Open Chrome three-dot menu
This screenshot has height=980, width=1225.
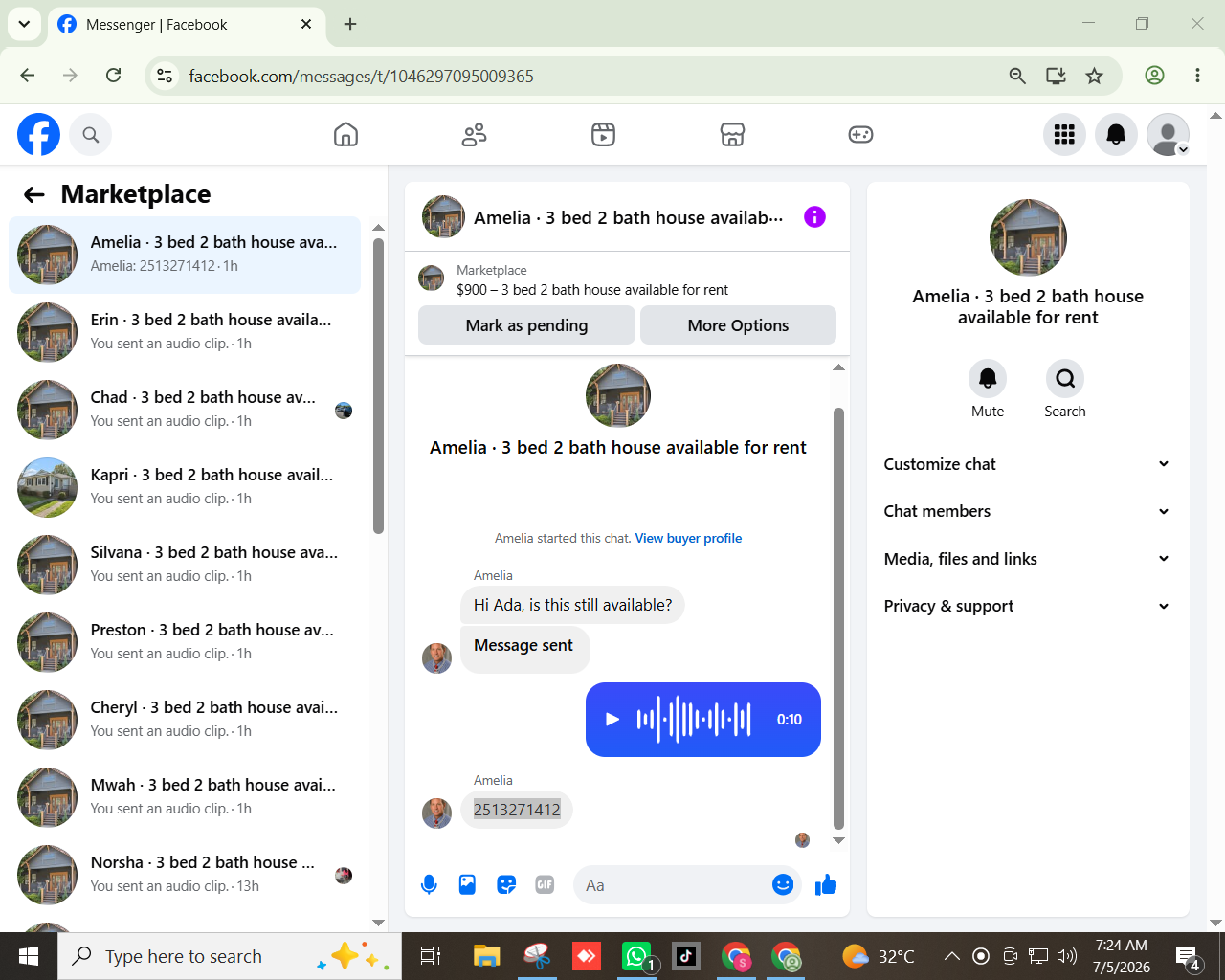1197,76
